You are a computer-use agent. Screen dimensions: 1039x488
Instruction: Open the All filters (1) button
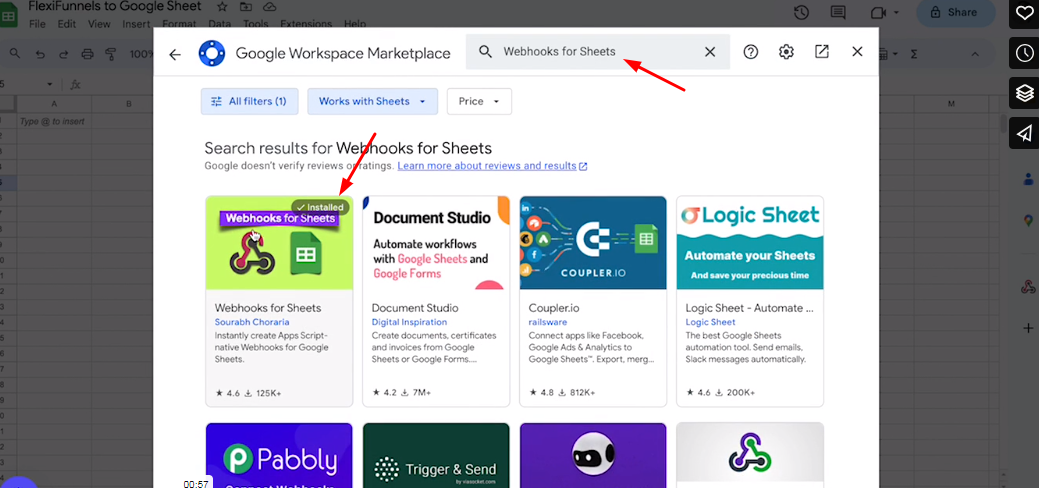point(250,101)
